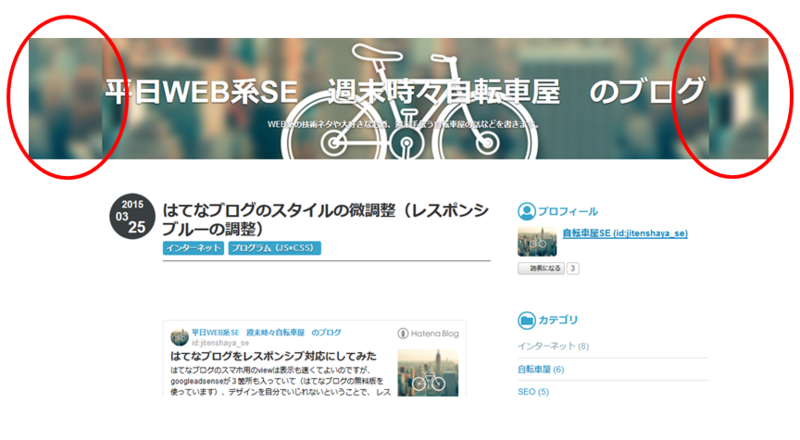Viewport: 800px width, 440px height.
Task: Click the 2015 03 25 date circle
Action: (x=132, y=216)
